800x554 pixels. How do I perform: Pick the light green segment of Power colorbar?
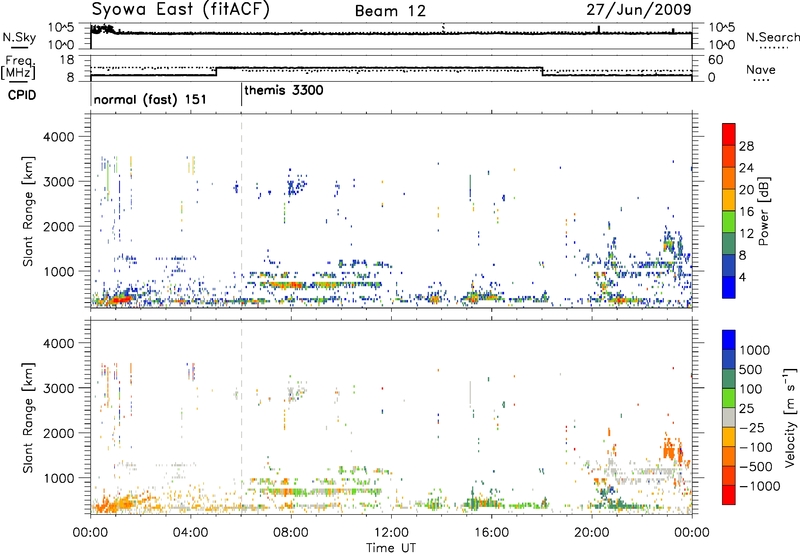pos(729,221)
